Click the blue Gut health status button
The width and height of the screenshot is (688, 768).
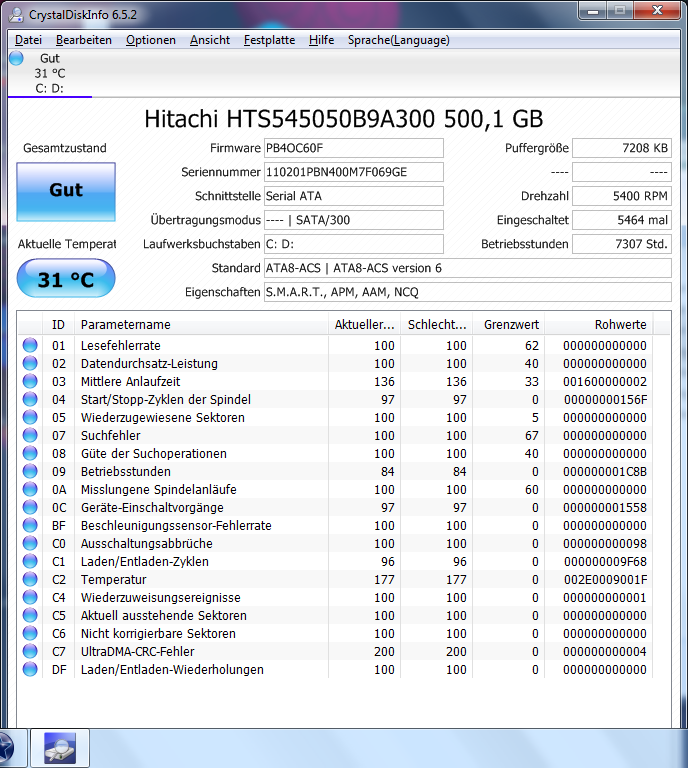pos(66,192)
